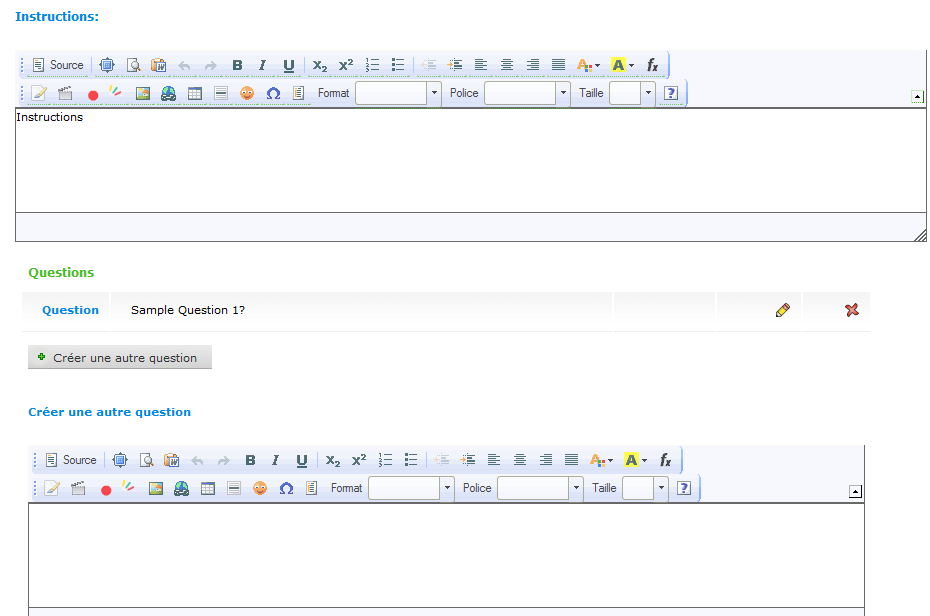Screen dimensions: 930x616
Task: Toggle Bold in the Instructions editor toolbar
Action: [237, 65]
